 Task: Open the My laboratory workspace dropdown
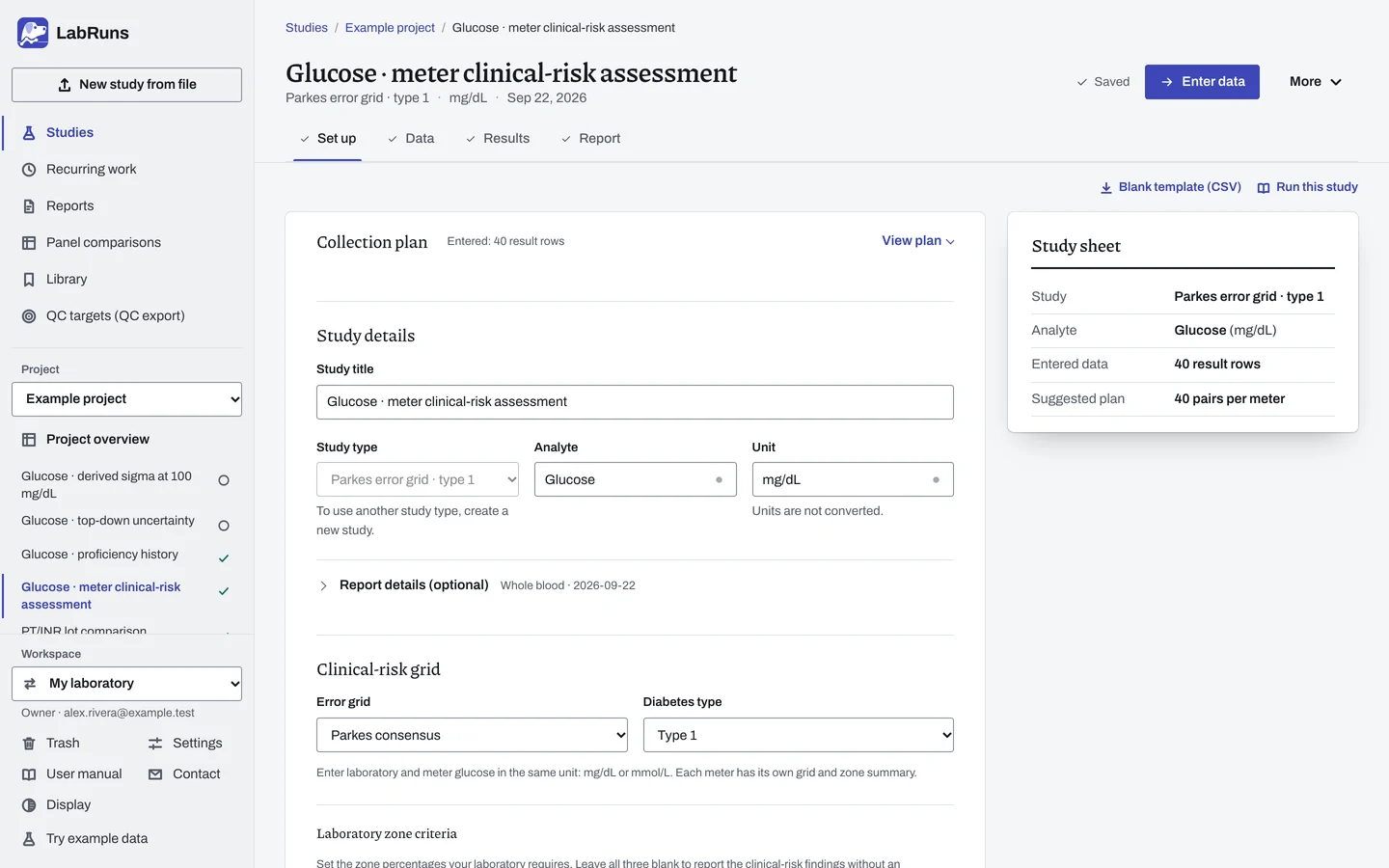click(126, 684)
